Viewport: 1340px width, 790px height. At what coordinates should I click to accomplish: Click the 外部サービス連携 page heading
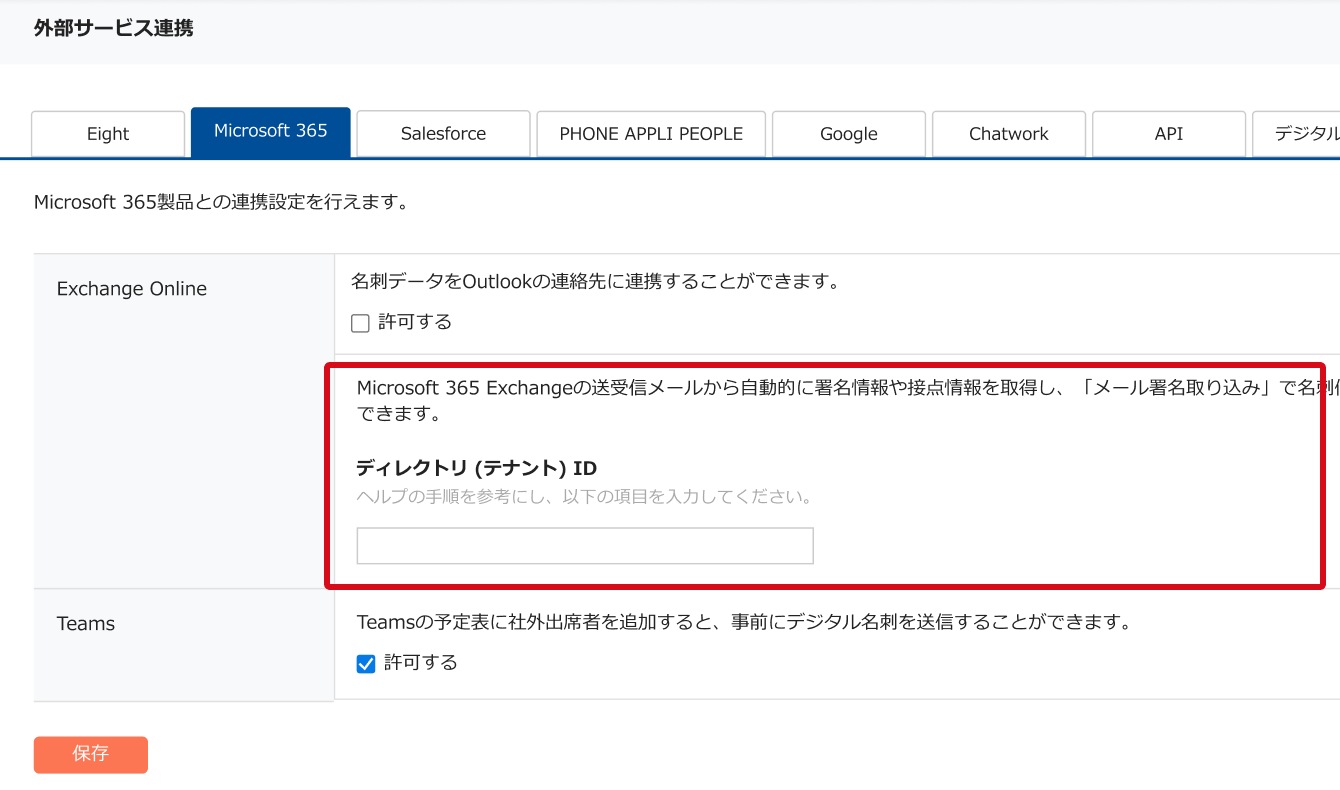pyautogui.click(x=113, y=29)
